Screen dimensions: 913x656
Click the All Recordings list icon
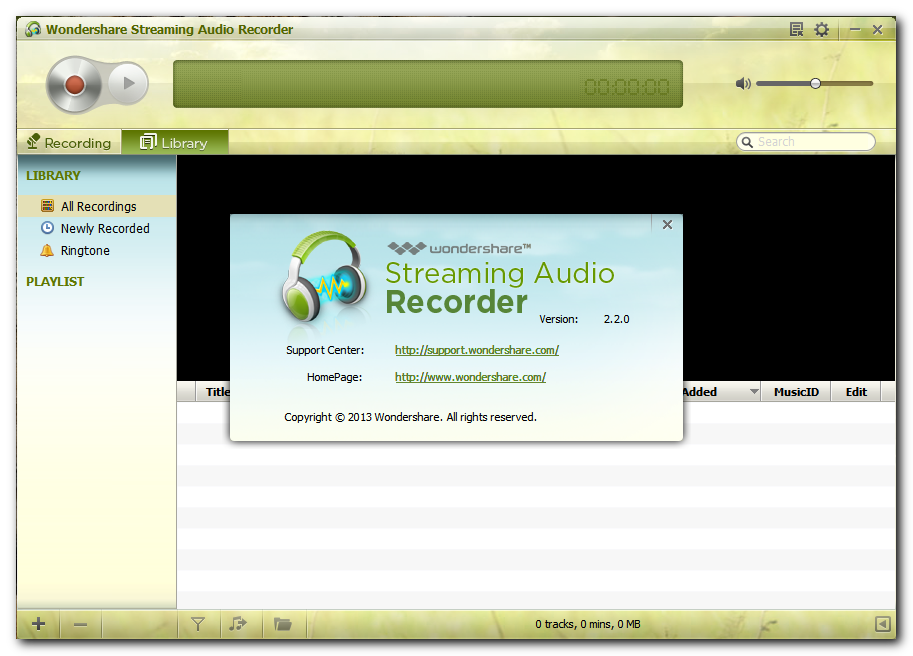pyautogui.click(x=48, y=205)
